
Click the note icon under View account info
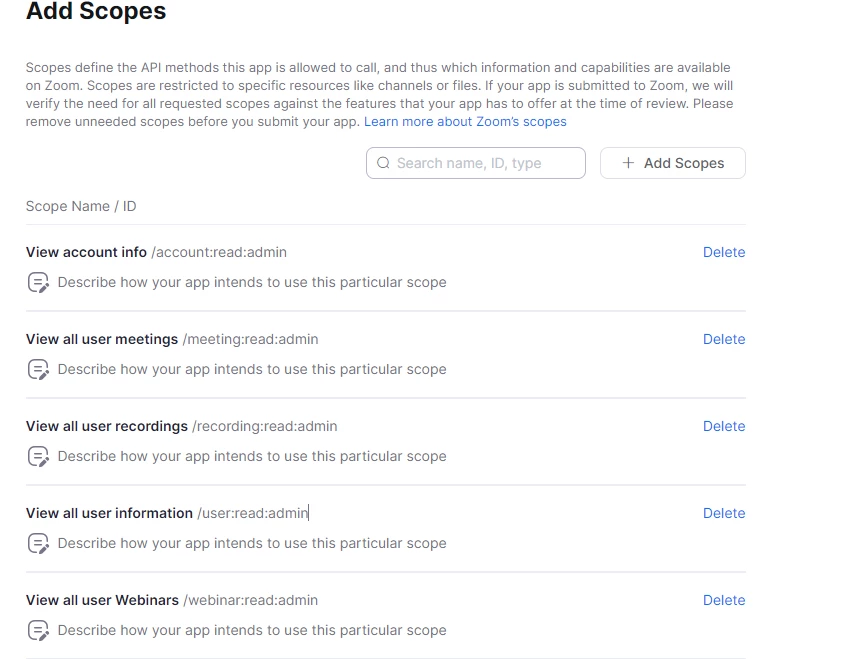[x=38, y=282]
